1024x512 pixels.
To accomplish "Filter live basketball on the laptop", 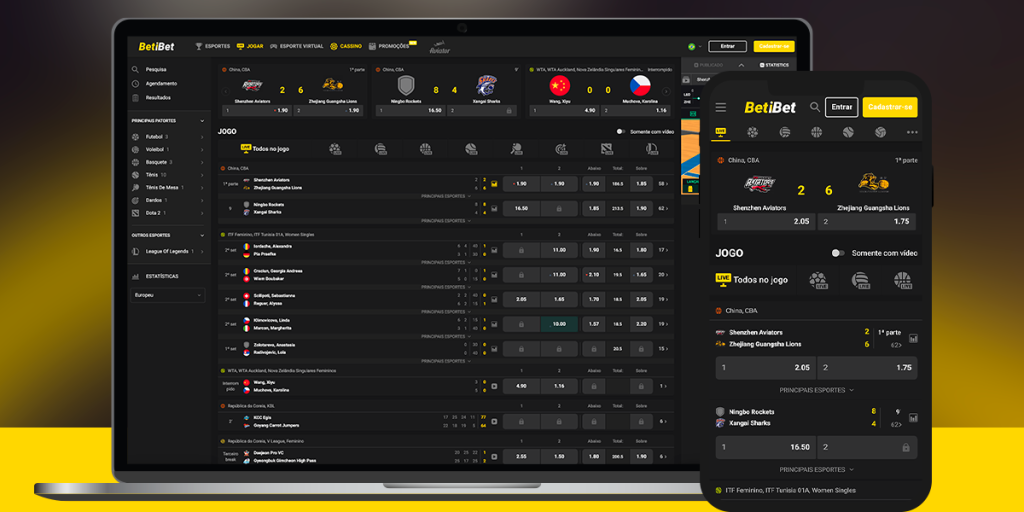I will [426, 149].
